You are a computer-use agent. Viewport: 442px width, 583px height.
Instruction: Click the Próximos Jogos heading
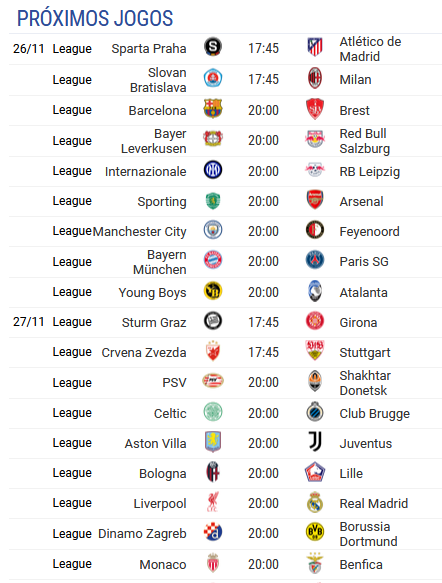coord(95,18)
